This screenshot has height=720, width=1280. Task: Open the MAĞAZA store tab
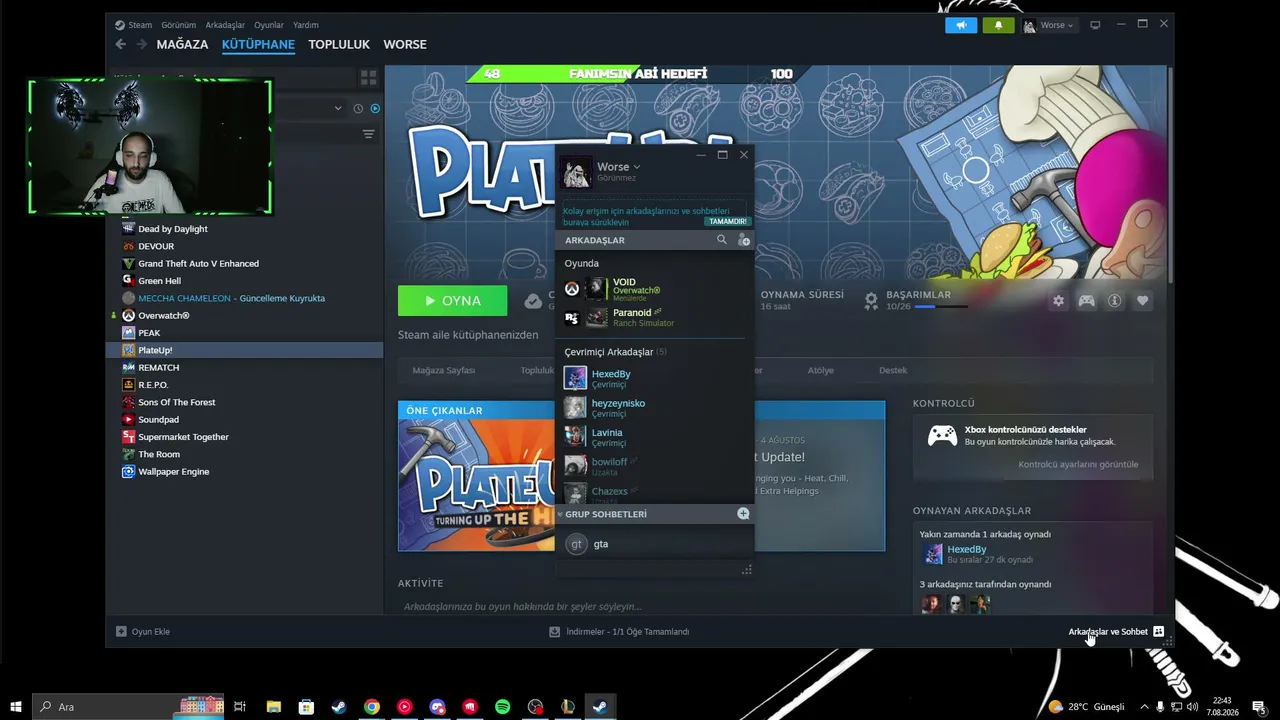(182, 45)
